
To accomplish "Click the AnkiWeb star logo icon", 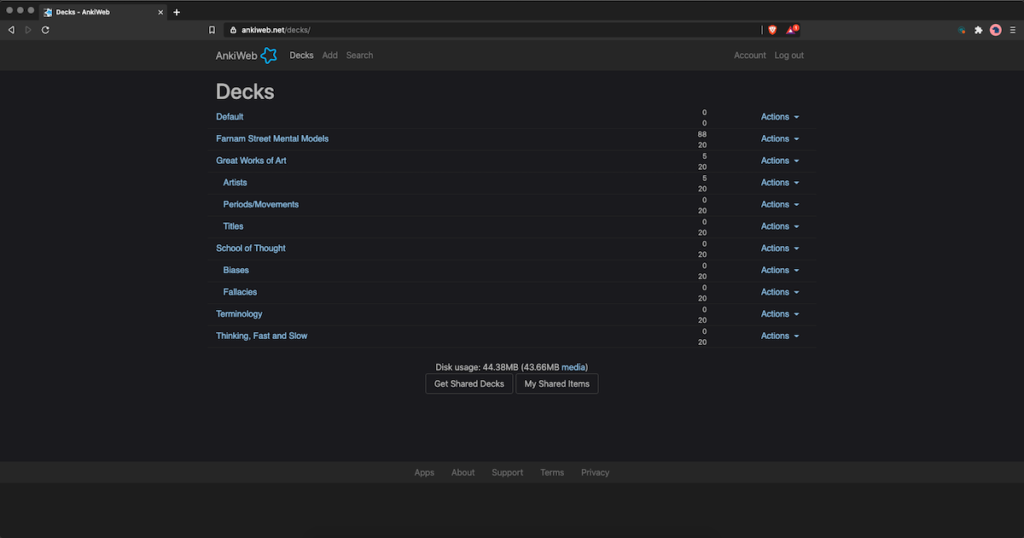I will coord(268,55).
